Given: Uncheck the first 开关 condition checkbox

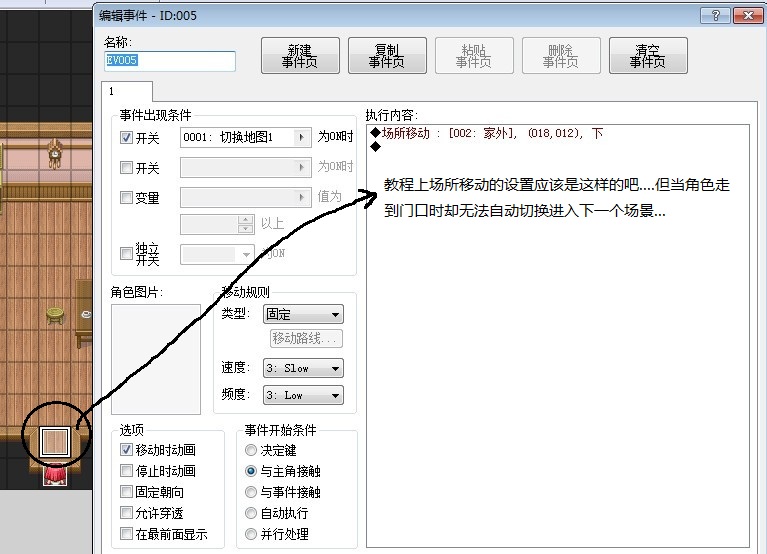Looking at the screenshot, I should pyautogui.click(x=126, y=138).
